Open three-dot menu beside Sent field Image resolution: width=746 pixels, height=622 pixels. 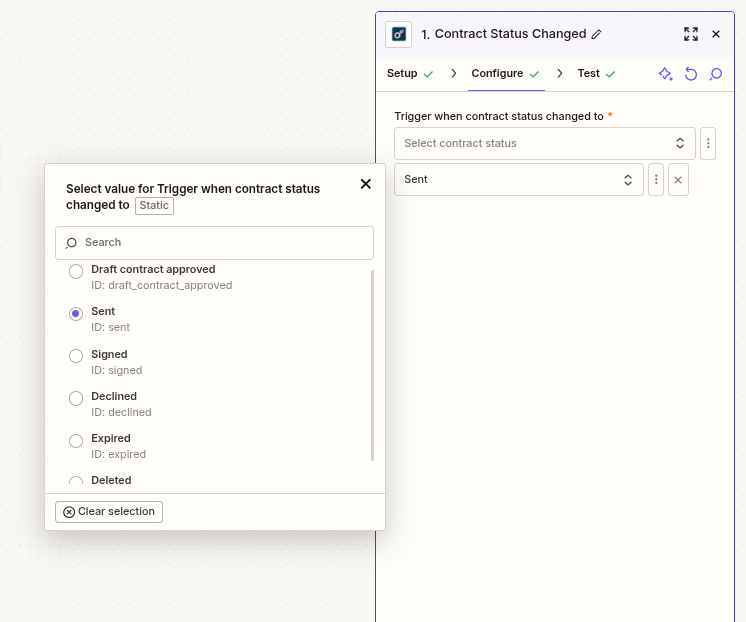(656, 179)
